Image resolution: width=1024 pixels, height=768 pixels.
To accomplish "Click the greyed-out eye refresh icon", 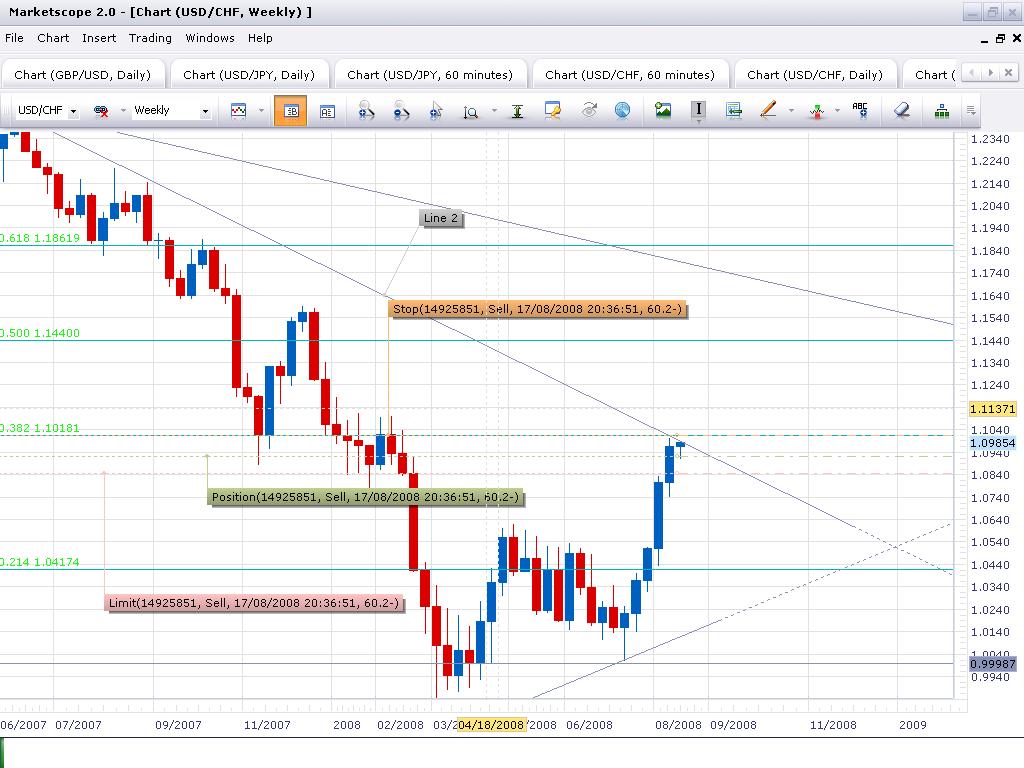I will click(589, 110).
